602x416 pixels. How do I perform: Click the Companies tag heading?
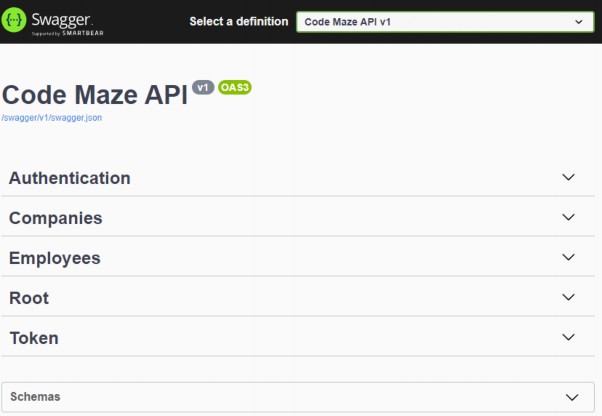coord(56,218)
